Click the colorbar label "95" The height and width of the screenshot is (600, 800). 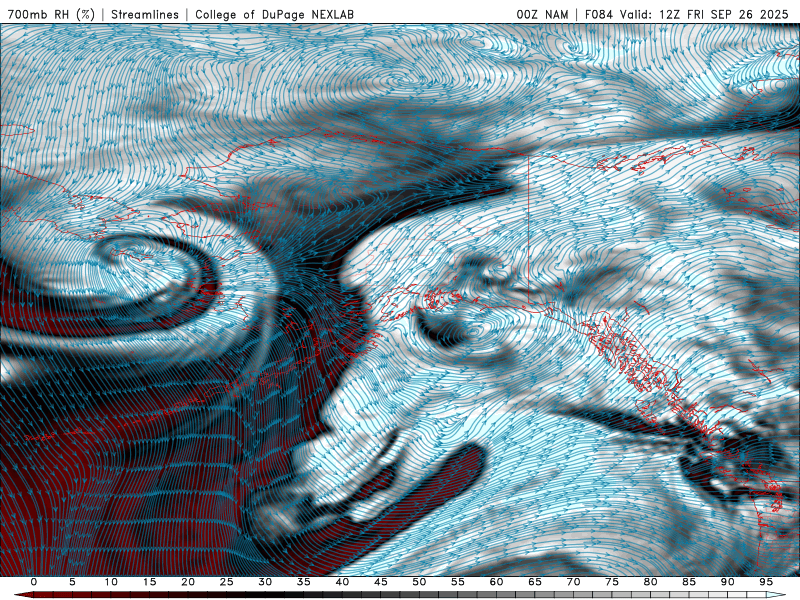(766, 582)
